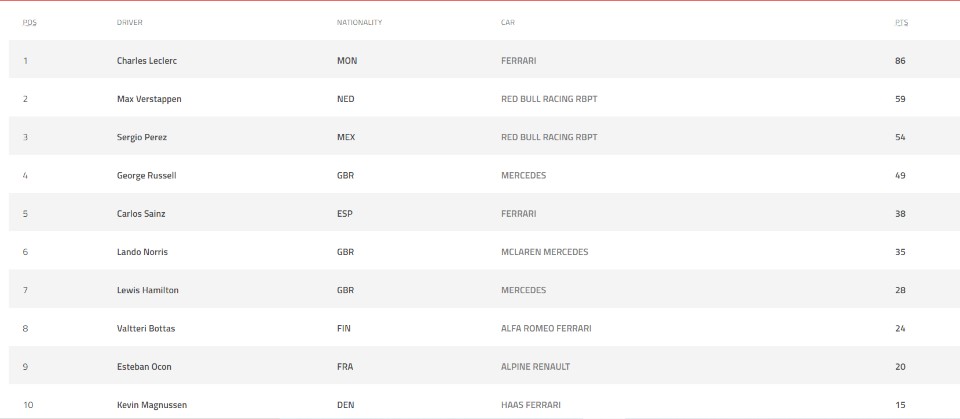
Task: Select Lando Norris from the table
Action: pos(144,252)
